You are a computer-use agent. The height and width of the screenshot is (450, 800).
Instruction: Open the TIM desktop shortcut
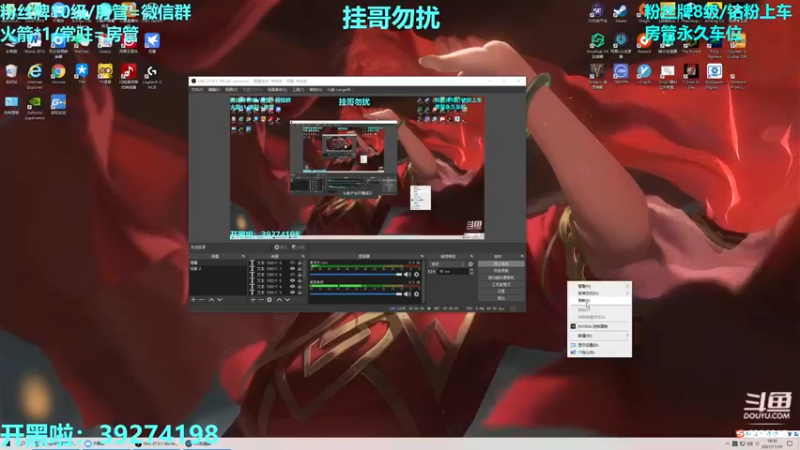tap(82, 73)
